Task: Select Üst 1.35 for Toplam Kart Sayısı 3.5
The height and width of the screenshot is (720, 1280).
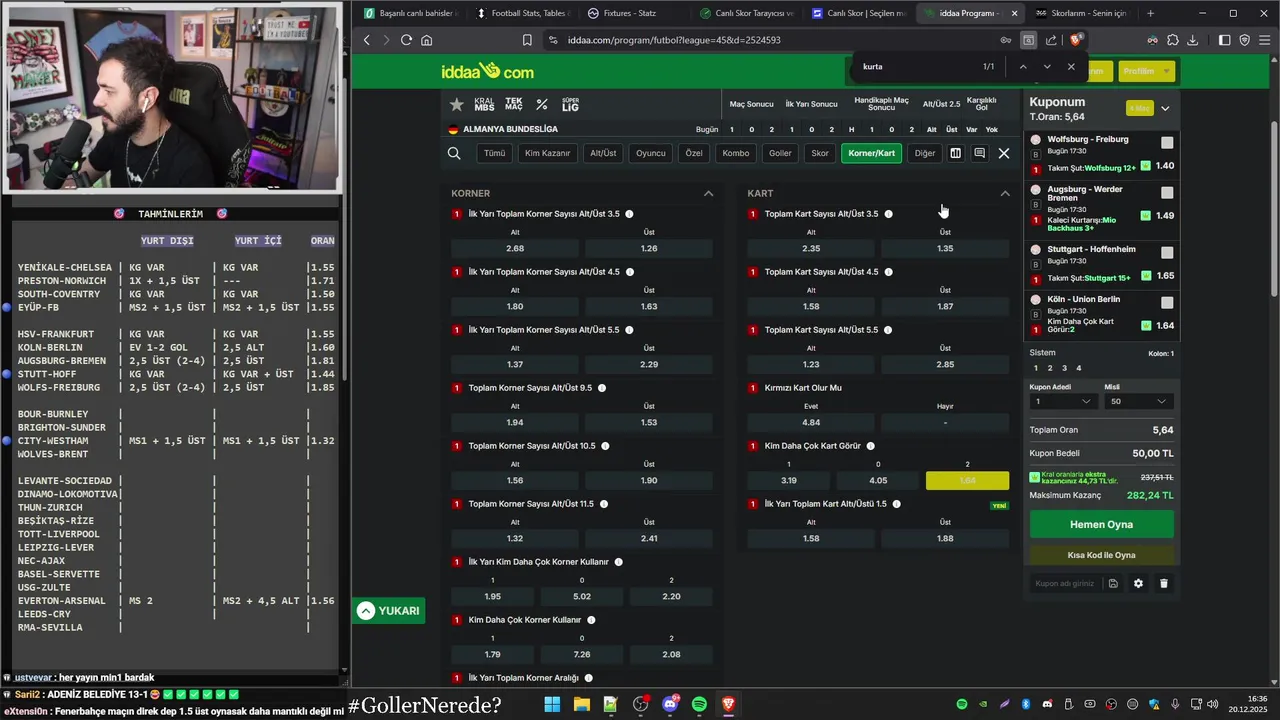Action: (945, 248)
